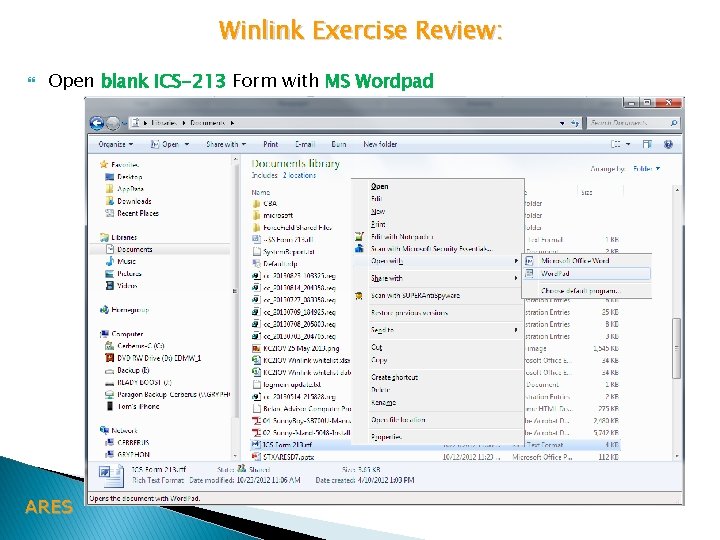Screen dimensions: 720x540
Task: Choose Open file location
Action: [398, 420]
